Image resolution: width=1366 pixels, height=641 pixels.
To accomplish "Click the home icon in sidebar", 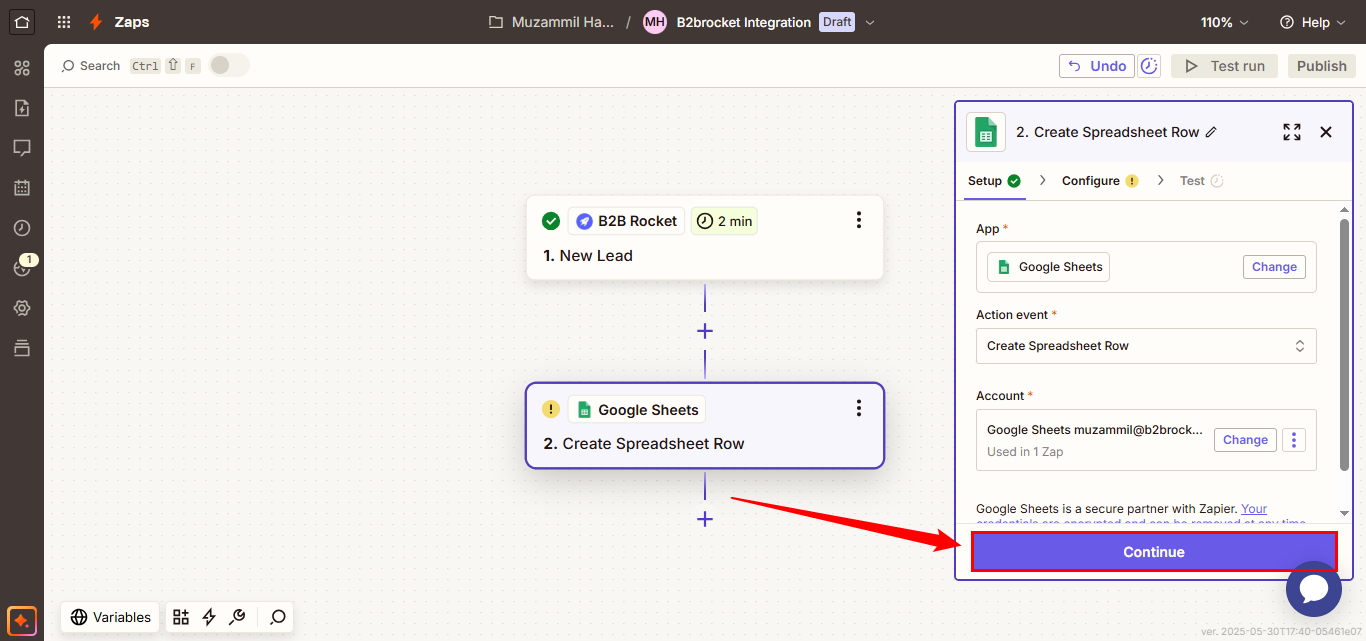I will 22,22.
